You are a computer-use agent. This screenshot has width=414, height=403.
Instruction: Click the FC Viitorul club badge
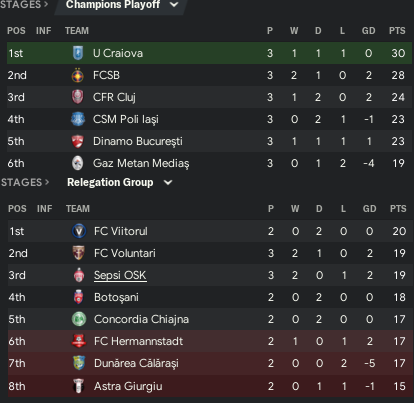(x=79, y=231)
